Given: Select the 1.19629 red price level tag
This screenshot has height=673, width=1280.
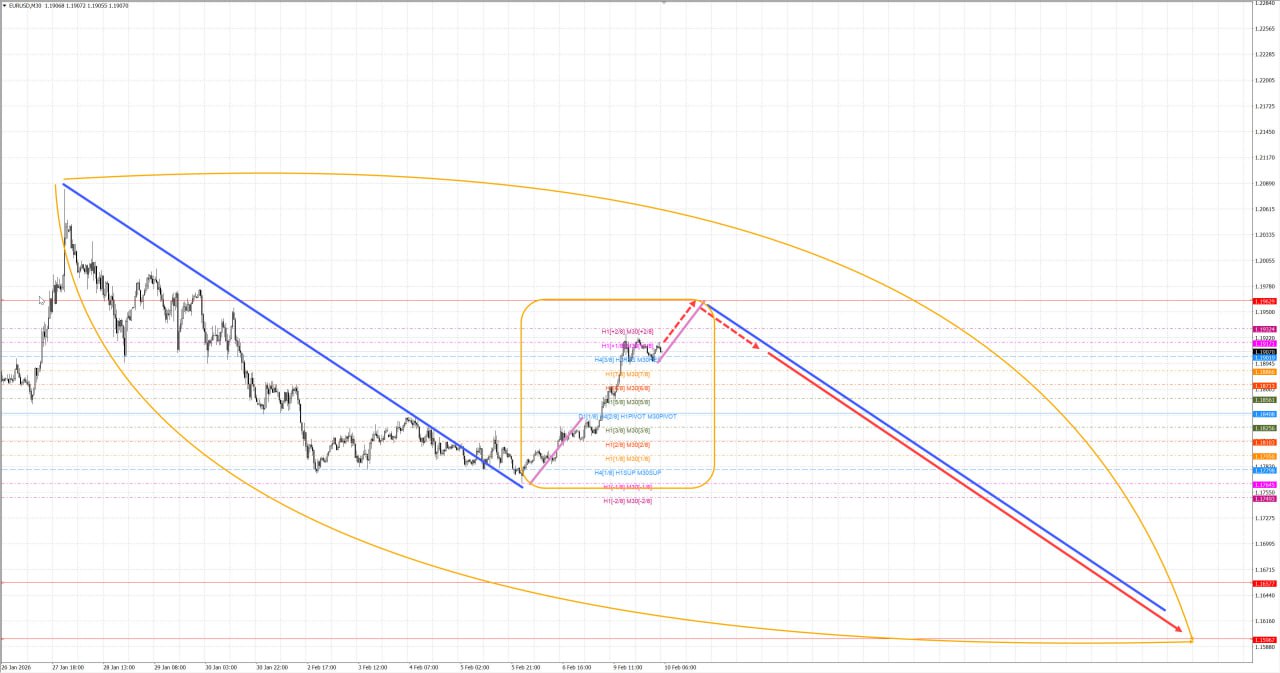Looking at the screenshot, I should pos(1265,301).
